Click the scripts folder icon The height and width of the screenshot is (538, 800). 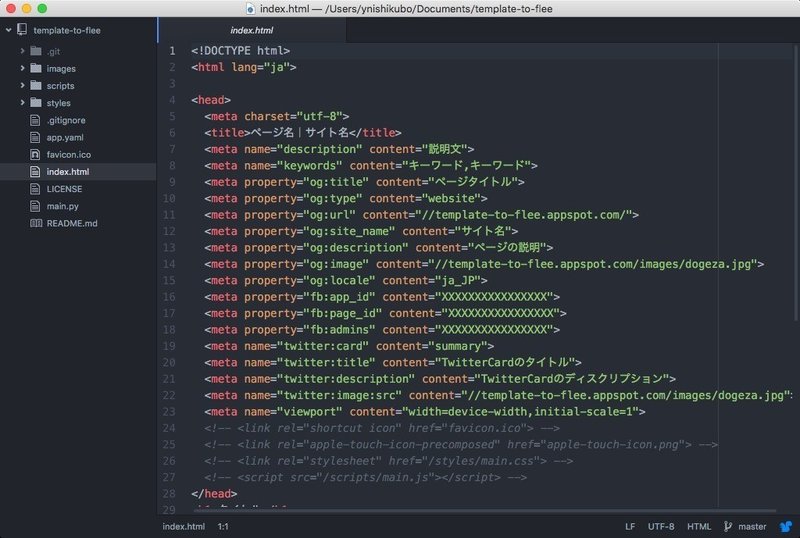[36, 85]
